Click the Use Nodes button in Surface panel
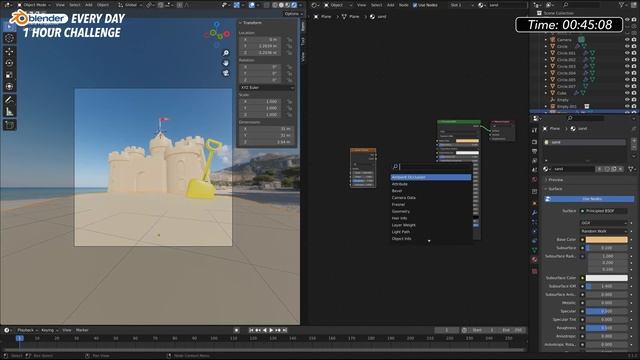This screenshot has height=360, width=640. [589, 199]
